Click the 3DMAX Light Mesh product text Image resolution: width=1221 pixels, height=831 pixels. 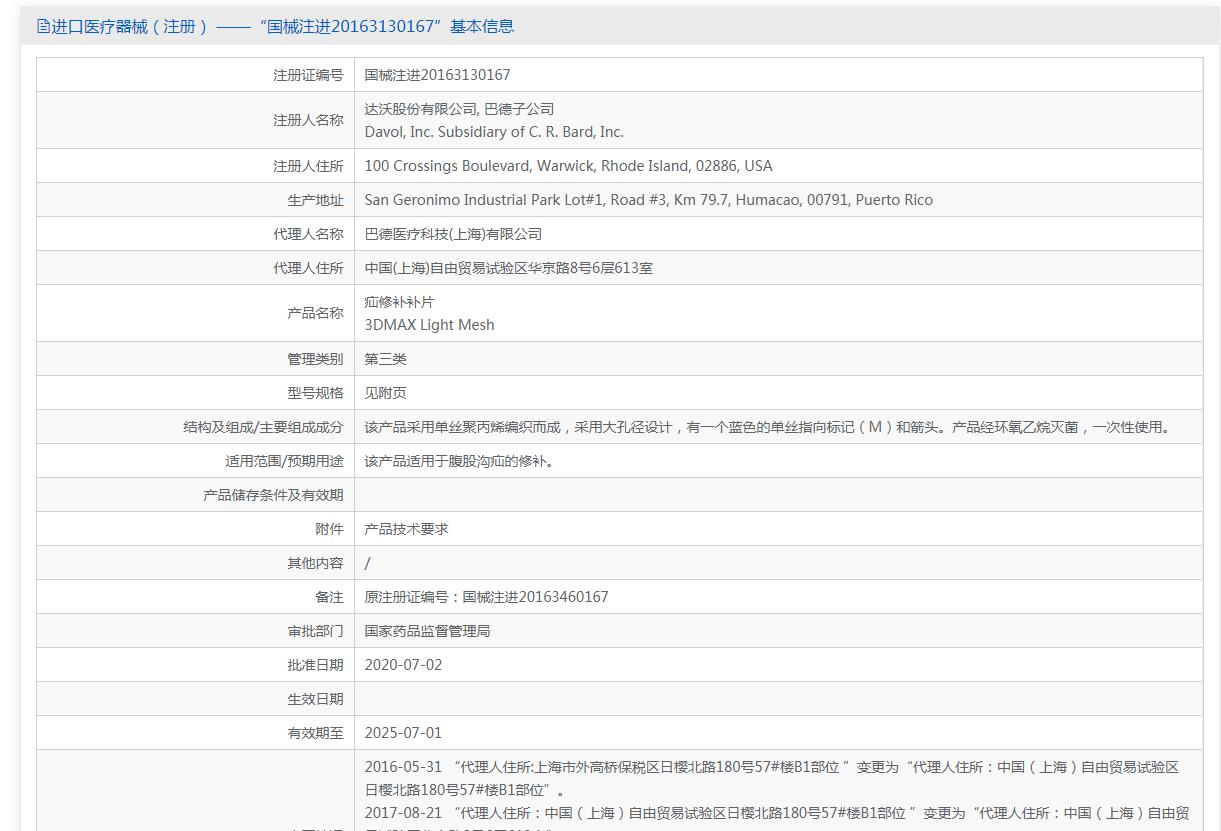coord(429,325)
